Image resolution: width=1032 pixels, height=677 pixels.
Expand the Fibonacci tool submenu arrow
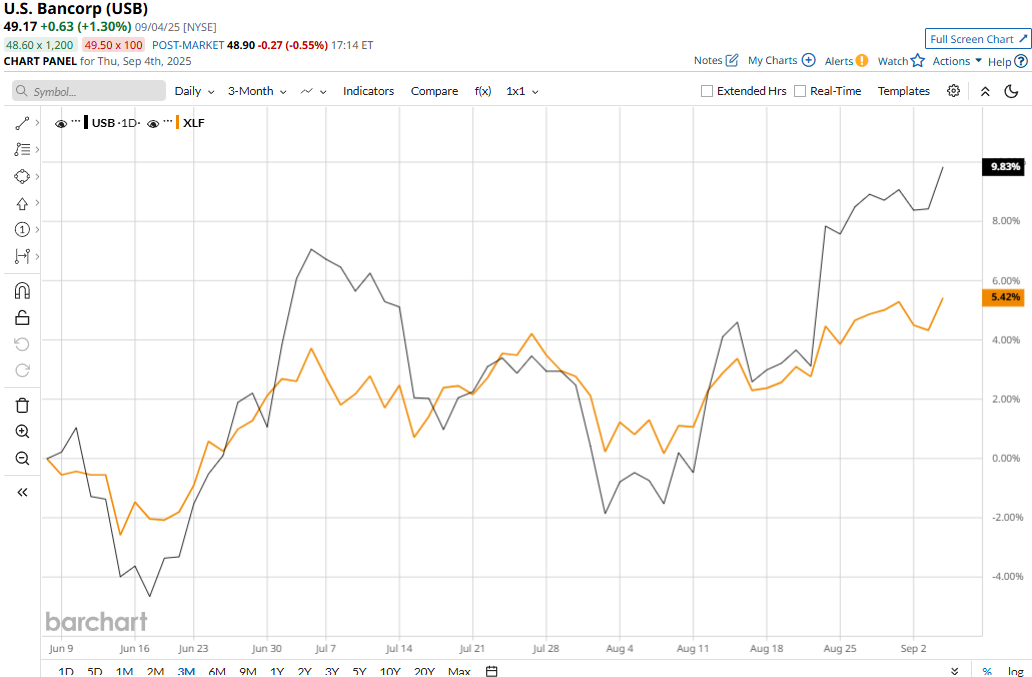38,149
